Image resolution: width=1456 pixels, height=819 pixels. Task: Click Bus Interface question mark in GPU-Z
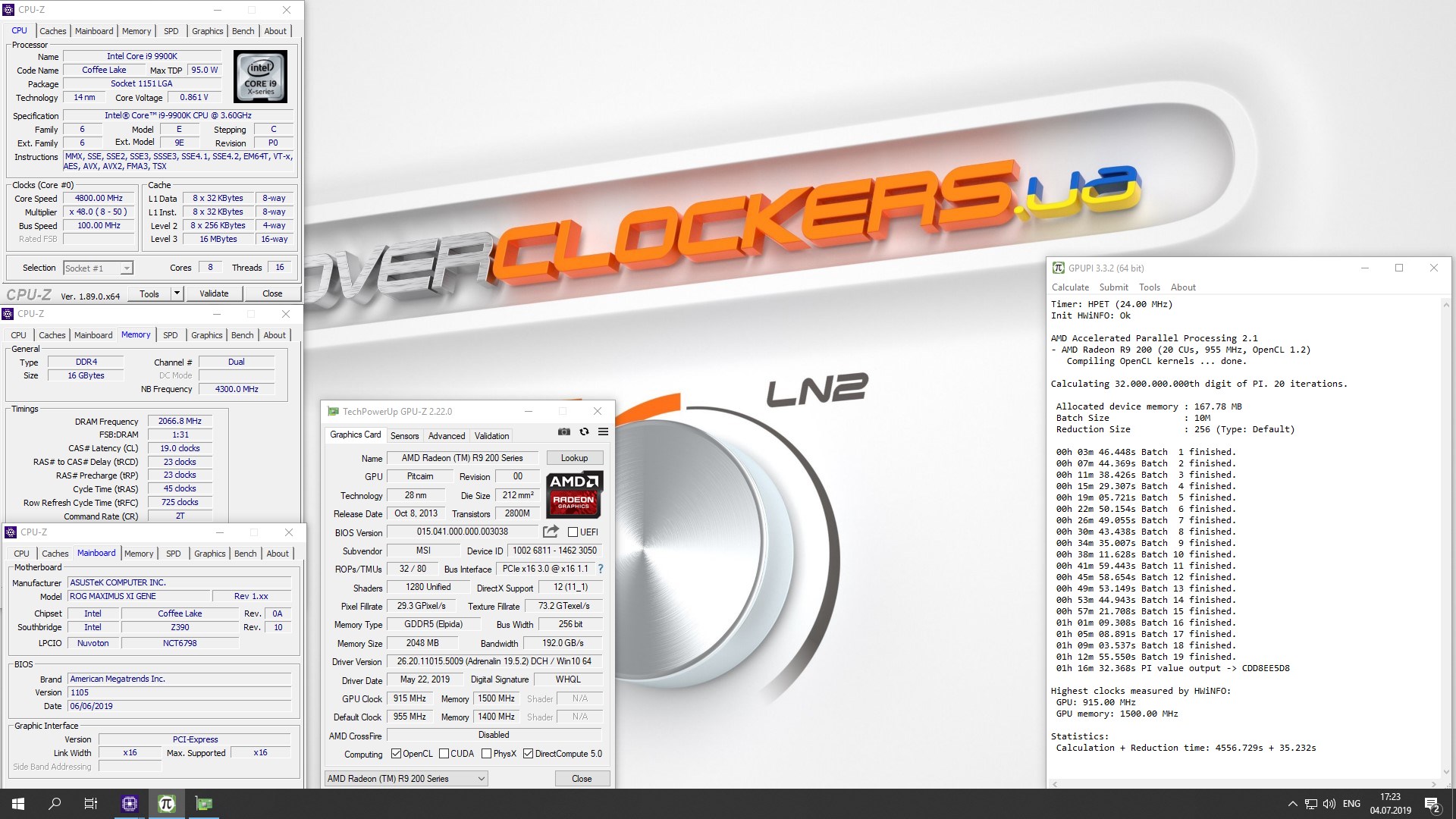tap(601, 569)
